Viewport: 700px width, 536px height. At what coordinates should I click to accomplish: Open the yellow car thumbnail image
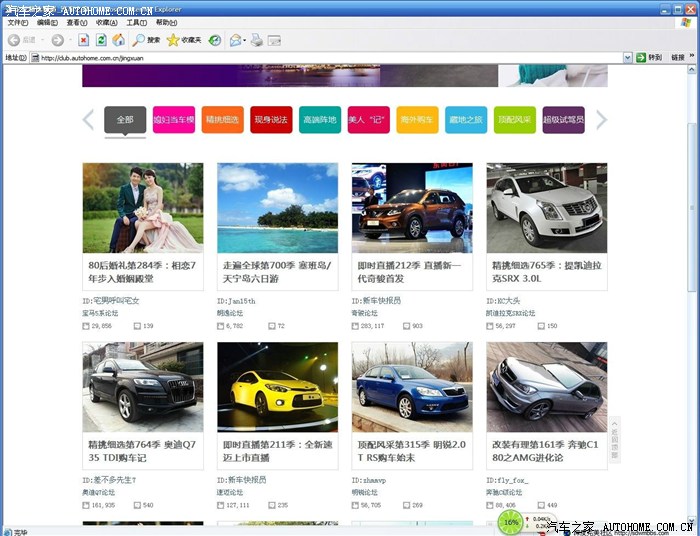(277, 387)
